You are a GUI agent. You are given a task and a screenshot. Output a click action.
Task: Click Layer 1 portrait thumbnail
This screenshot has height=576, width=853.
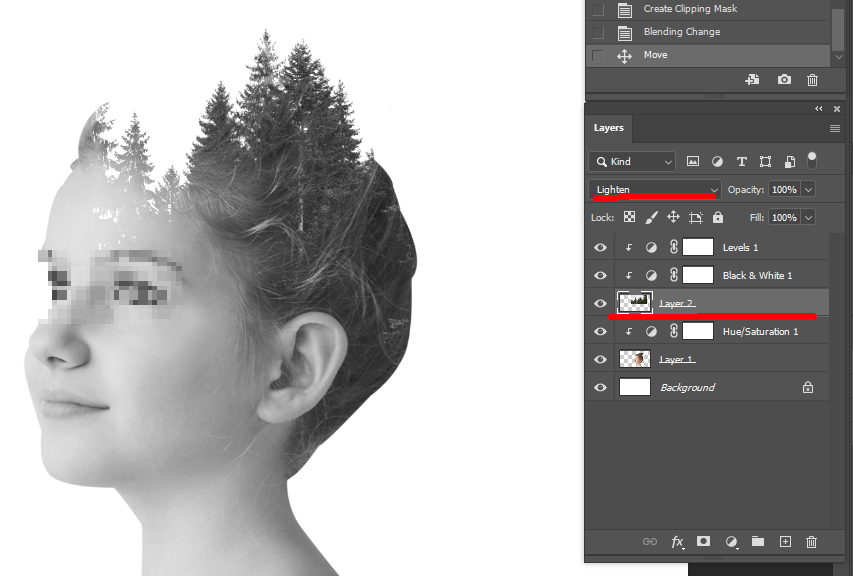coord(635,358)
